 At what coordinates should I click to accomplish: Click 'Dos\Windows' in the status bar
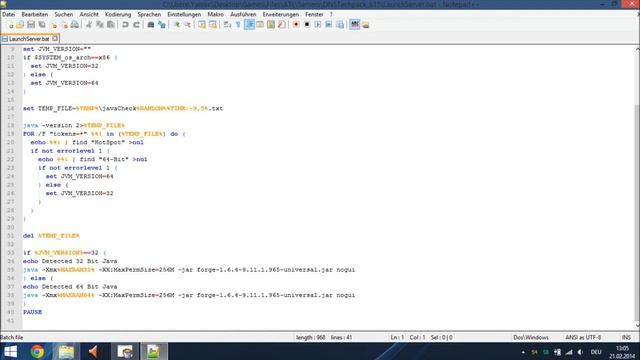[x=531, y=338]
